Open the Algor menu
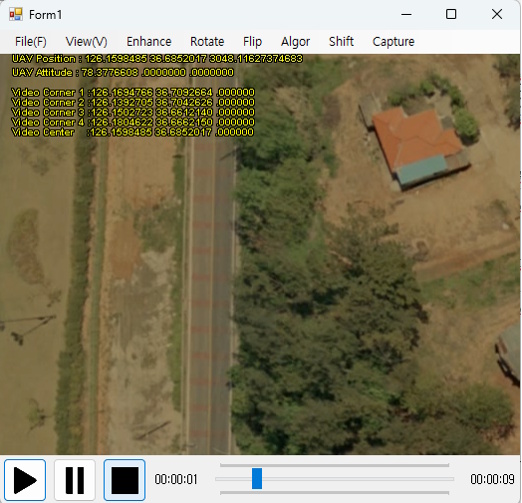The width and height of the screenshot is (522, 503). click(x=295, y=42)
